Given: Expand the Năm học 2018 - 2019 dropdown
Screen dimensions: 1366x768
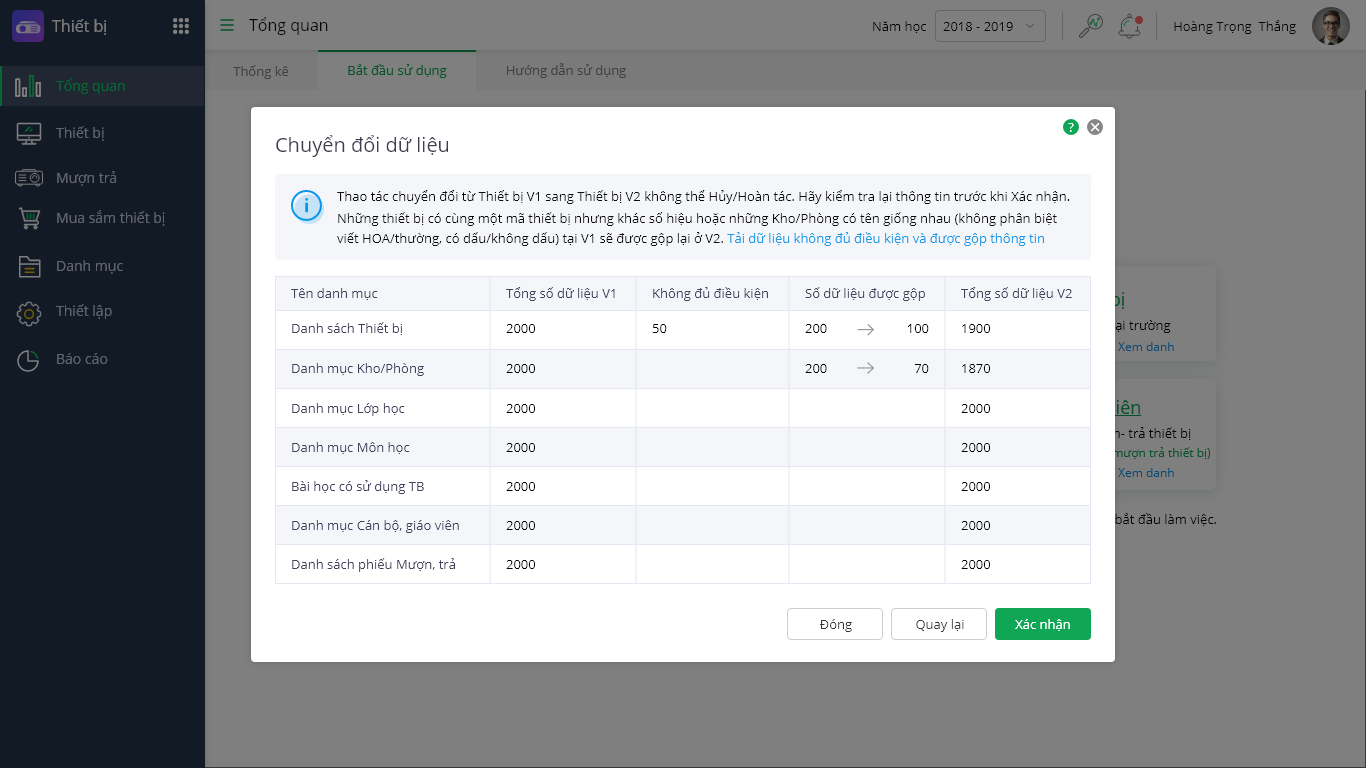Looking at the screenshot, I should click(990, 27).
